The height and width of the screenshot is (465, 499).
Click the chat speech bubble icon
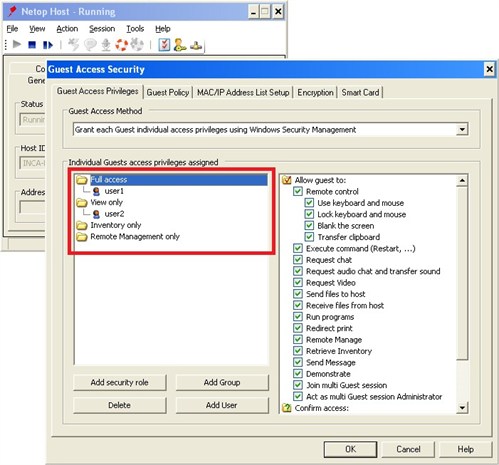90,44
